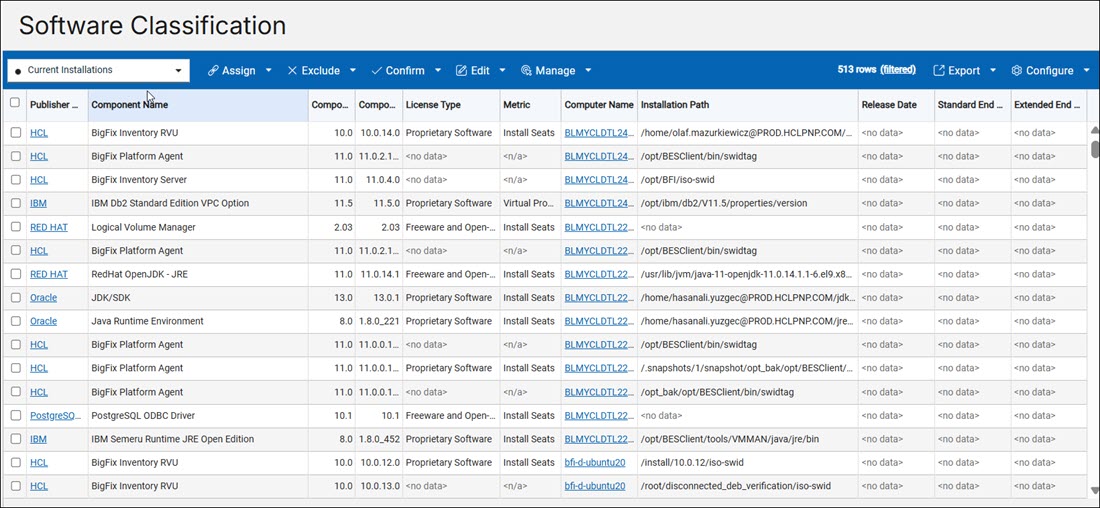Click the Confirm checkmark icon
Screen dimensions: 1100x508
tap(376, 71)
